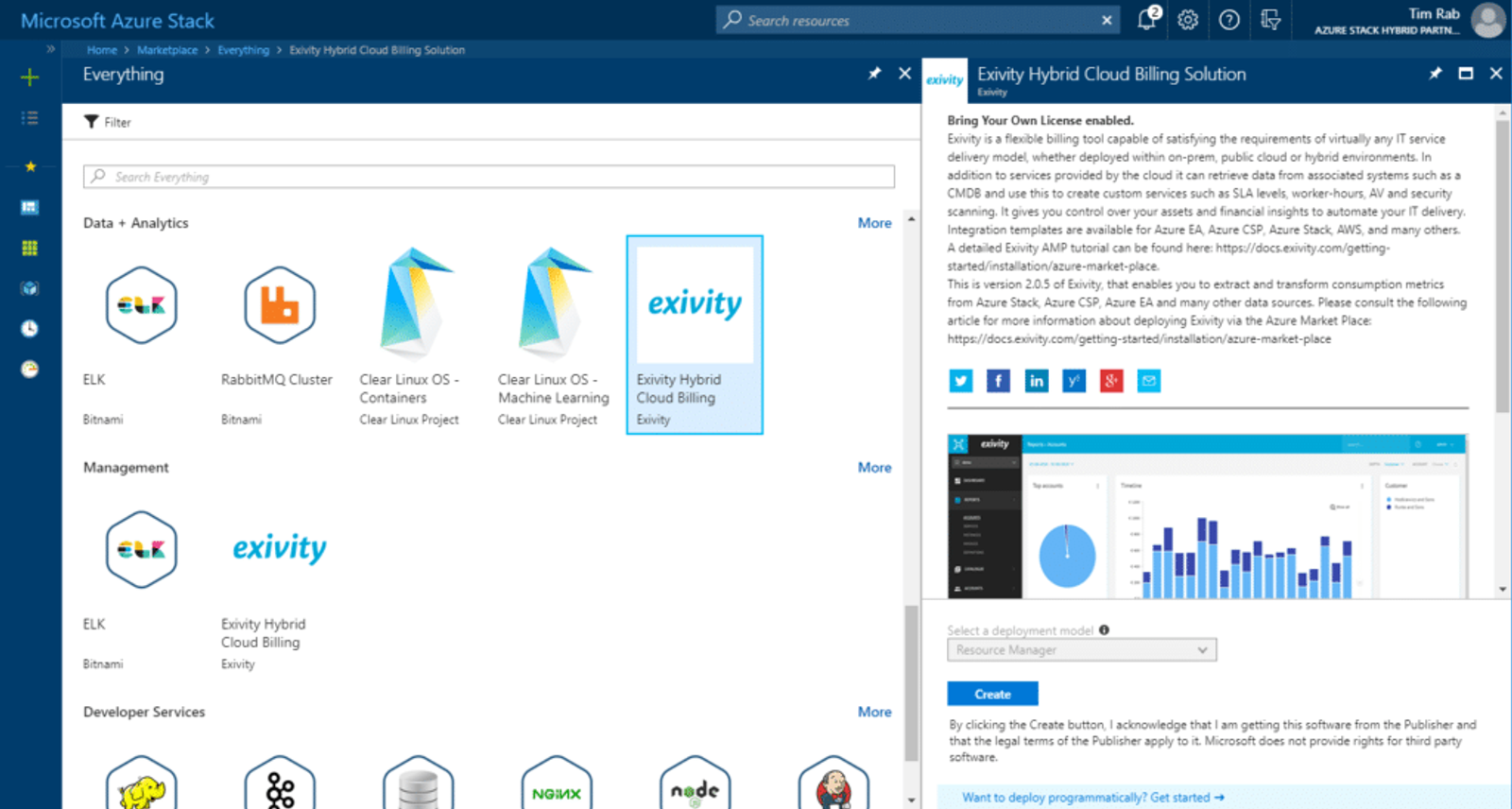Image resolution: width=1512 pixels, height=809 pixels.
Task: Open the all resources grid icon in the sidebar
Action: coord(30,248)
